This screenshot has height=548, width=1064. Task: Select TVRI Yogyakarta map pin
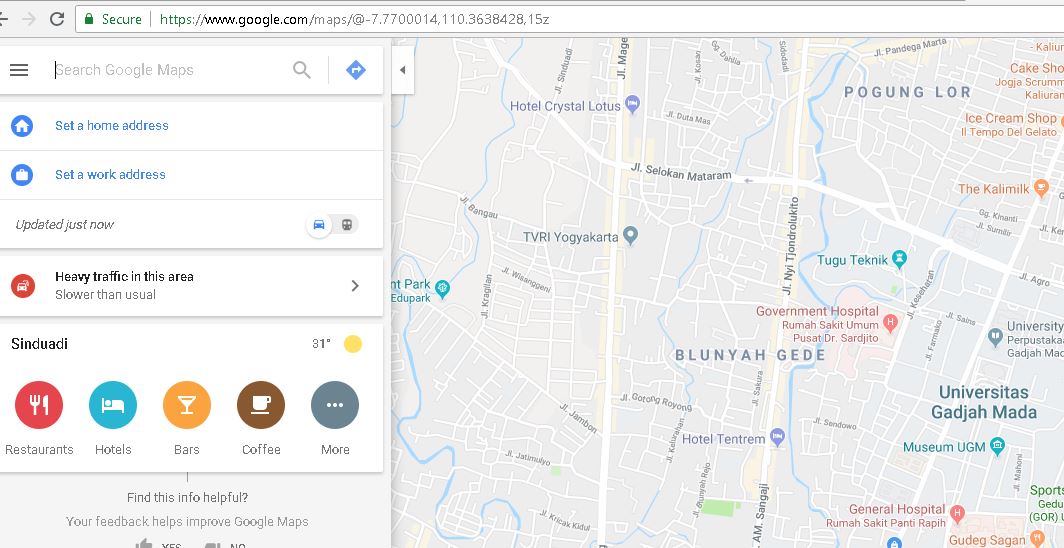[631, 236]
